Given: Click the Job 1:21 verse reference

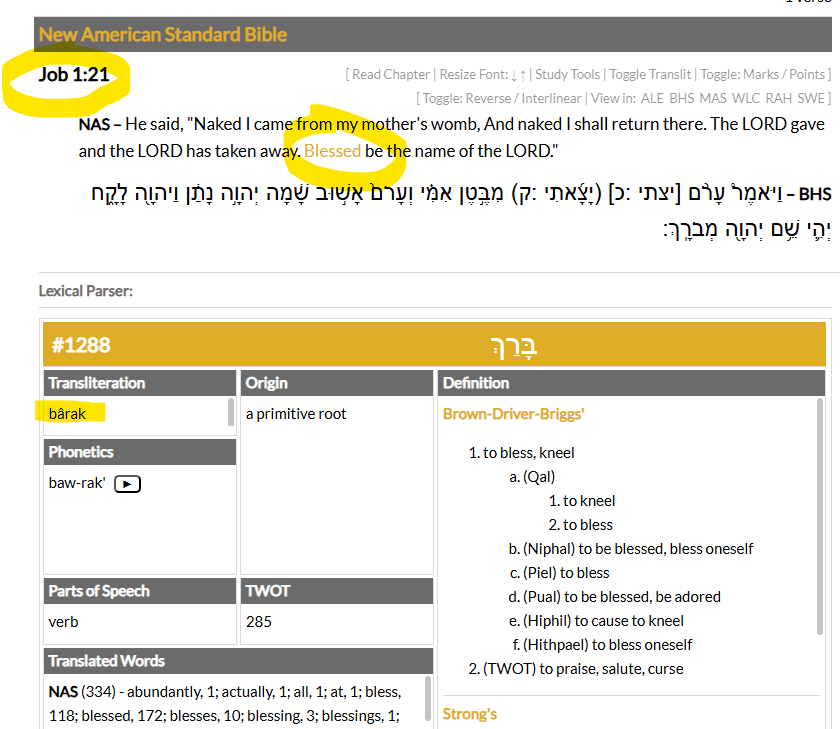Looking at the screenshot, I should click(x=73, y=75).
